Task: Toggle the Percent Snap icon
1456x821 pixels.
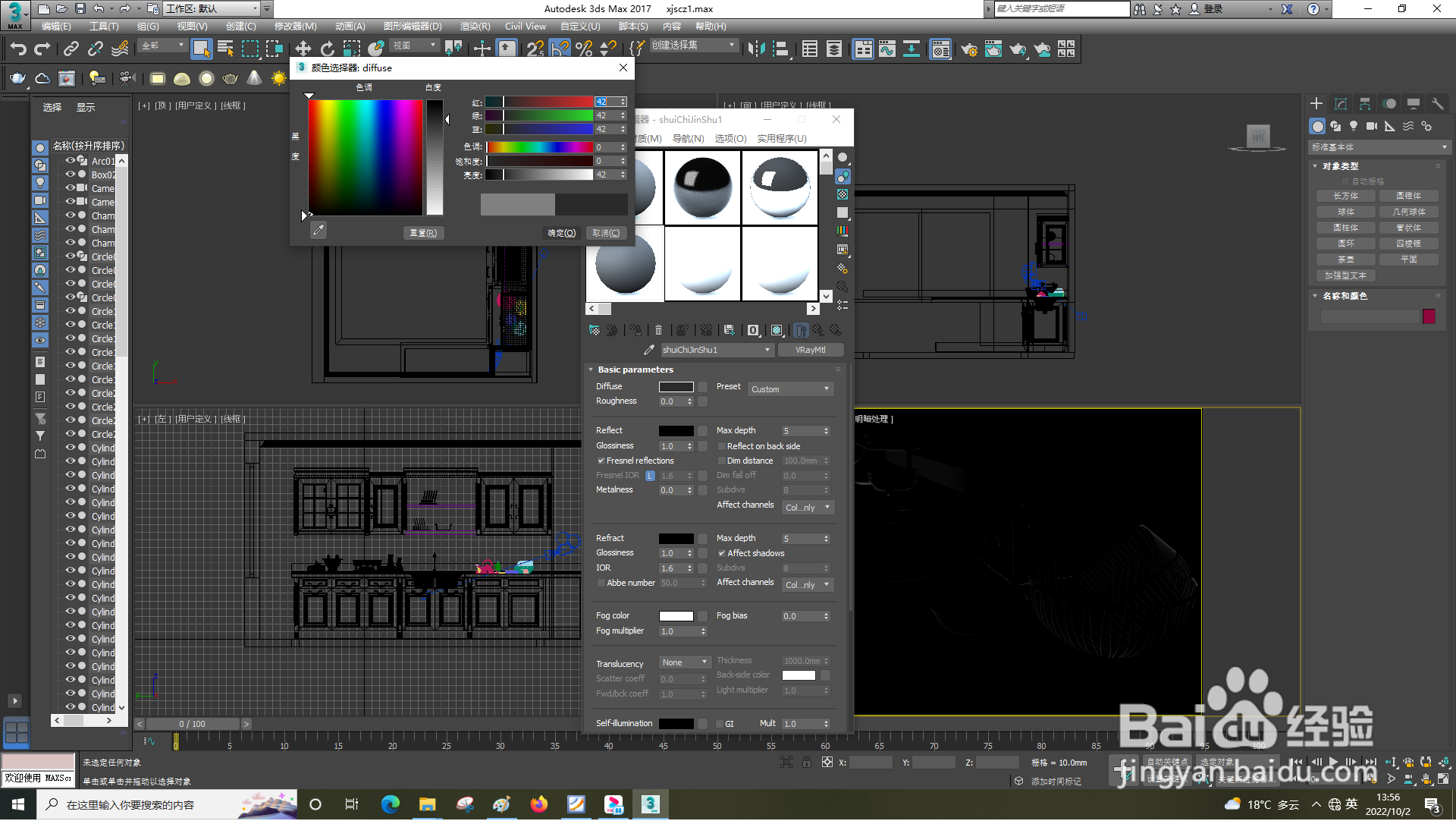Action: pyautogui.click(x=584, y=49)
